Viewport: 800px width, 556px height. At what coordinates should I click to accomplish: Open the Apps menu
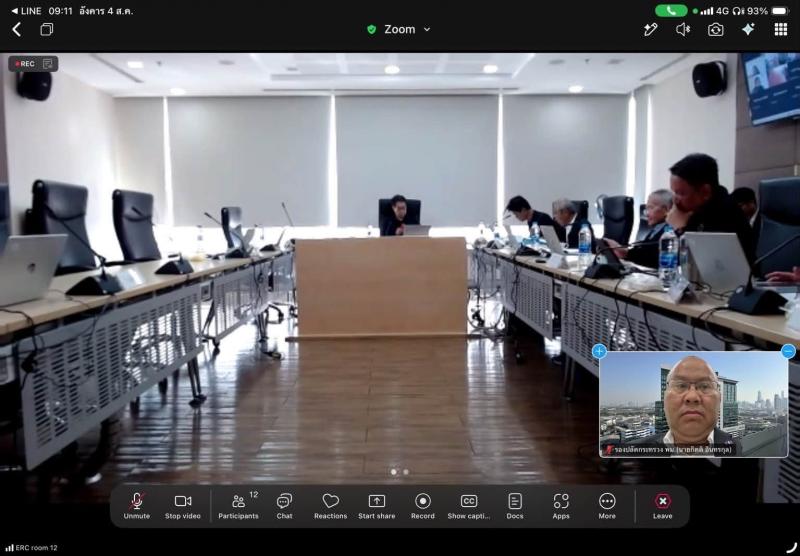[x=561, y=506]
